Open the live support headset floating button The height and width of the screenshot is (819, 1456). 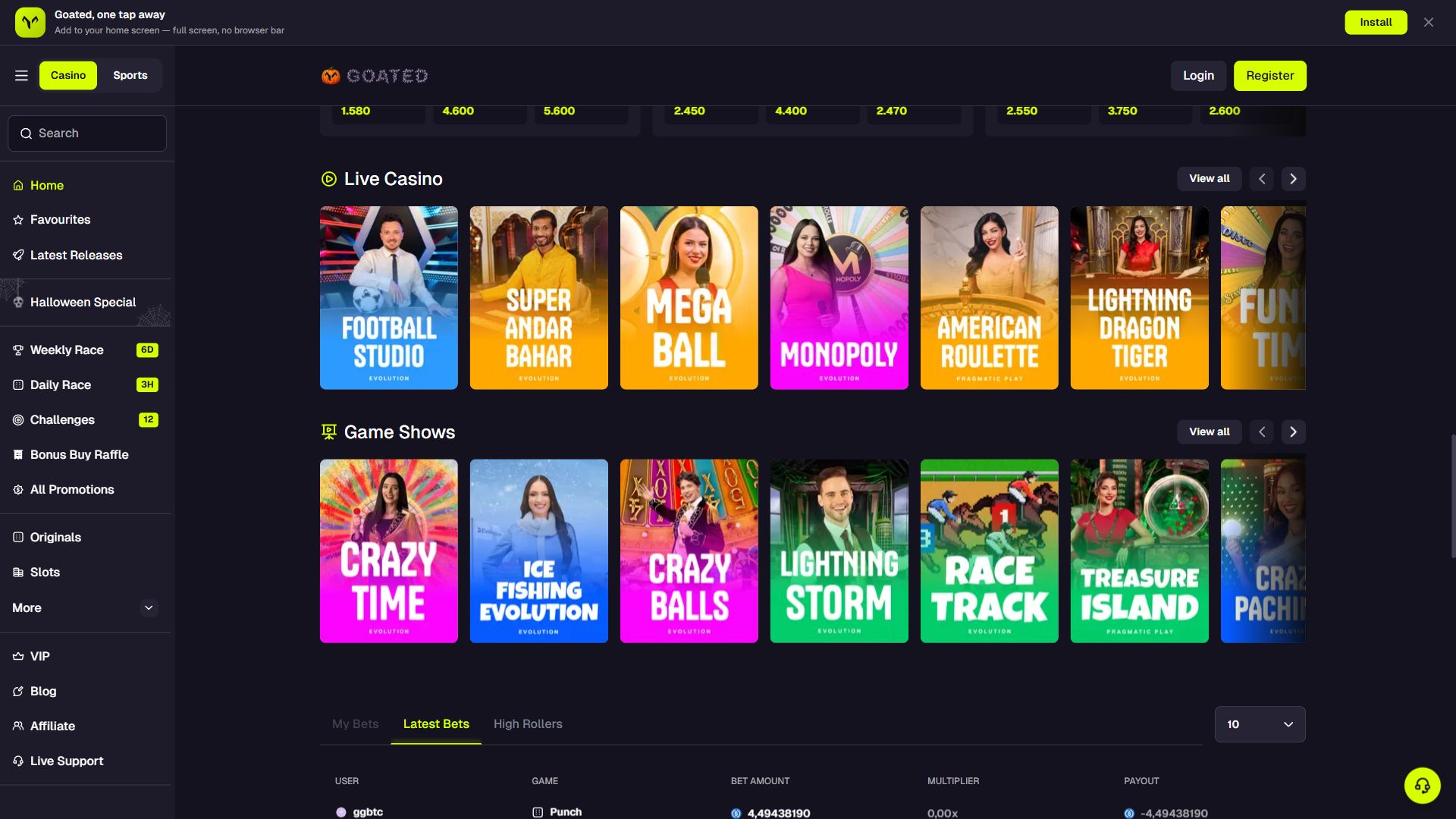tap(1422, 786)
